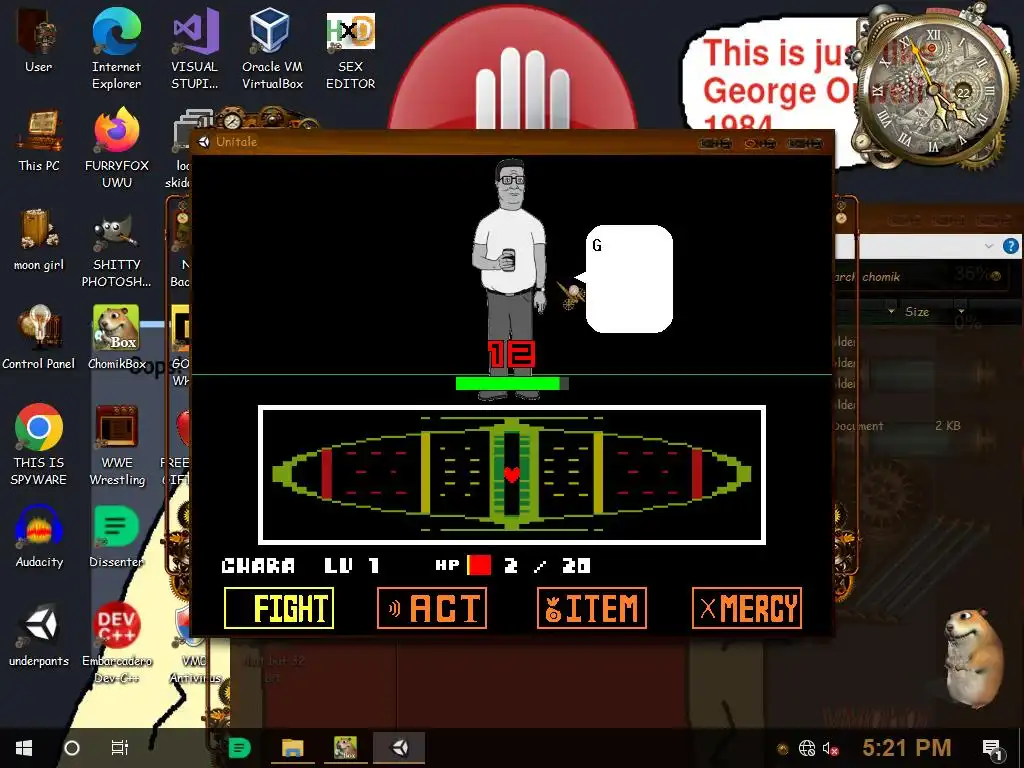
Task: Open the moon girl desktop icon
Action: (39, 239)
